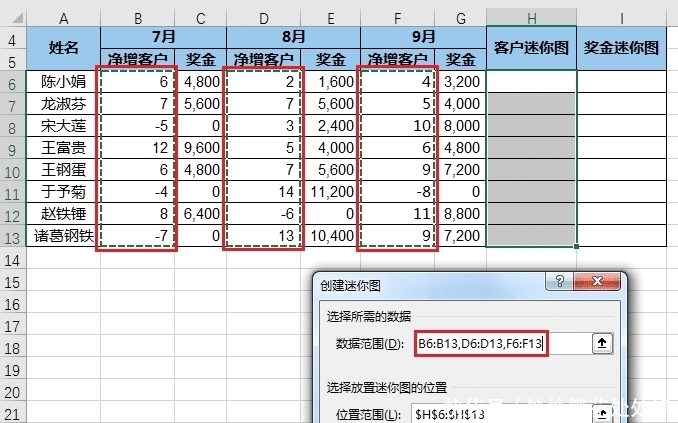
Task: Click the 奖金 subheader under 9月
Action: pos(461,59)
